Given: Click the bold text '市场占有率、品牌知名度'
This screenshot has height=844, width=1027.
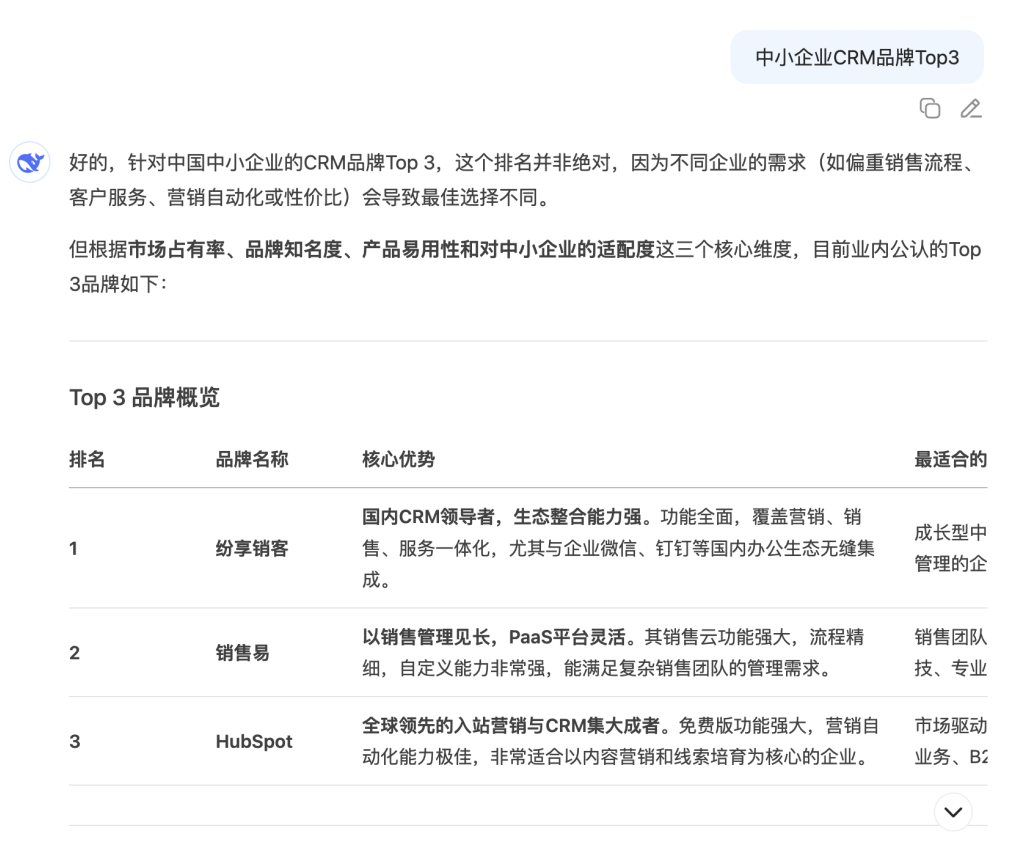Looking at the screenshot, I should tap(235, 249).
